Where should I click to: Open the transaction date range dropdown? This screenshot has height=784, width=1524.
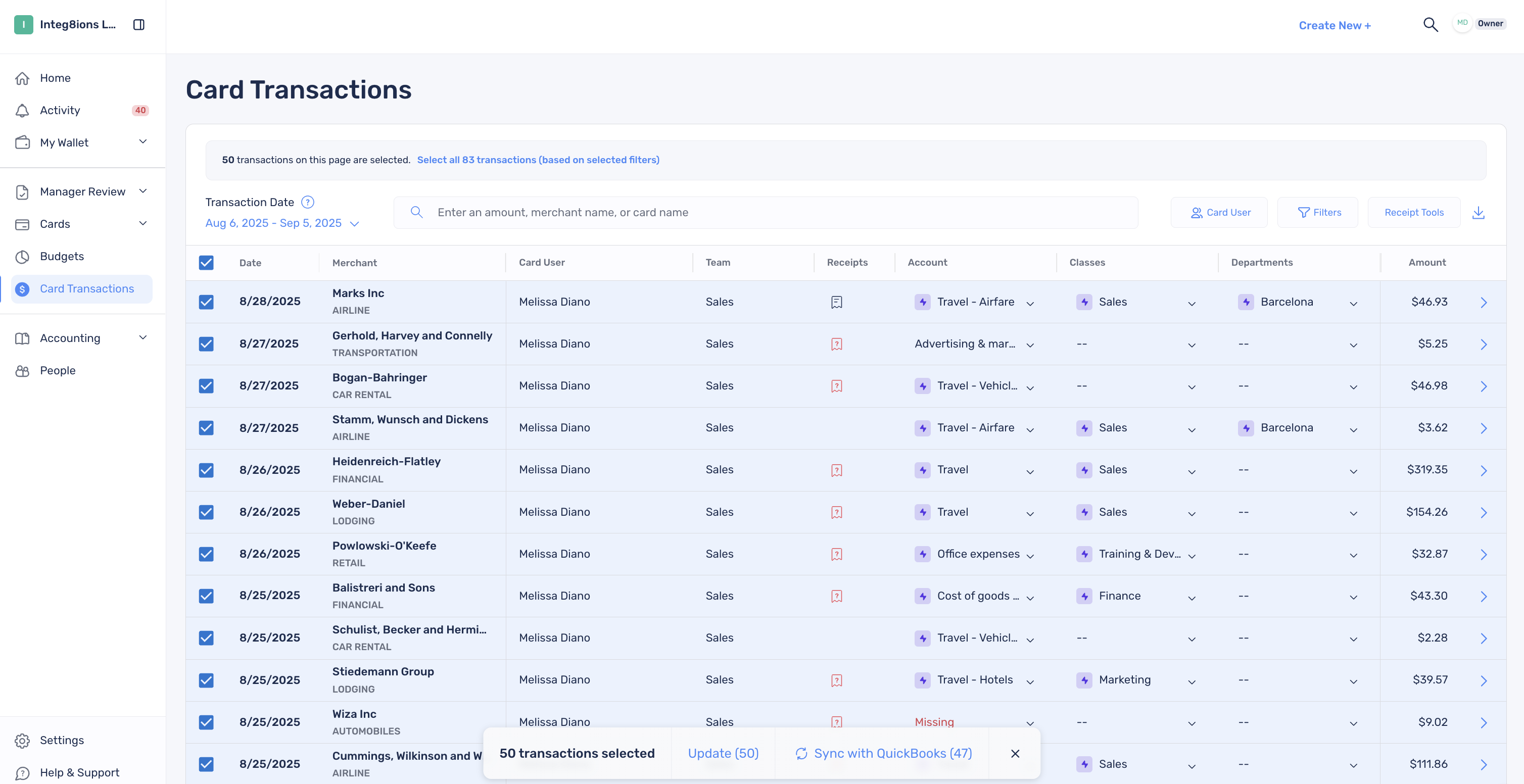click(x=282, y=223)
